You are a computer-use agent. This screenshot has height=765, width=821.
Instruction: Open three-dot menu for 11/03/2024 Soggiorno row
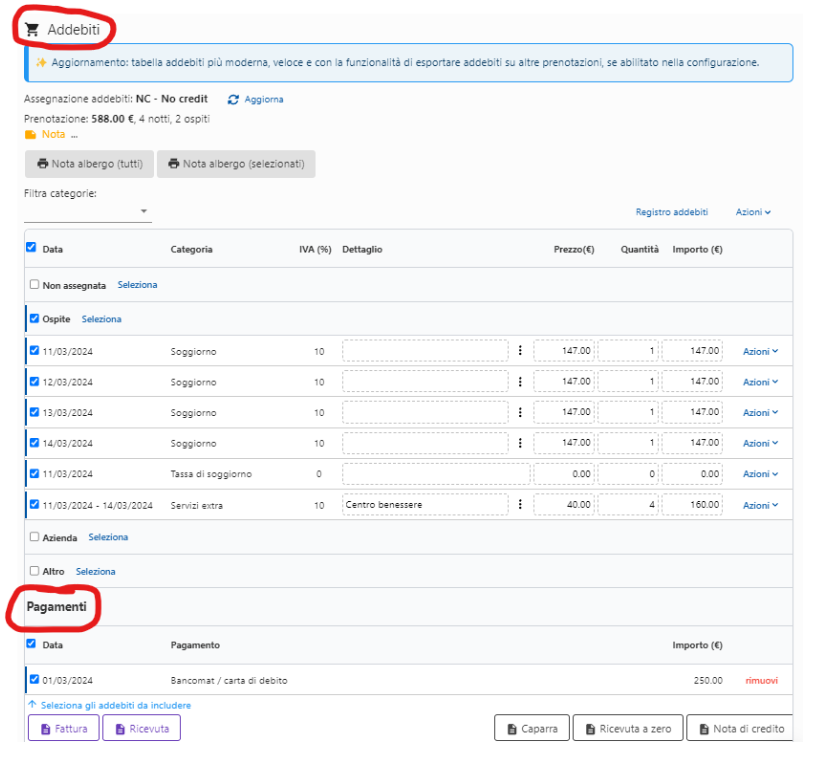tap(520, 351)
